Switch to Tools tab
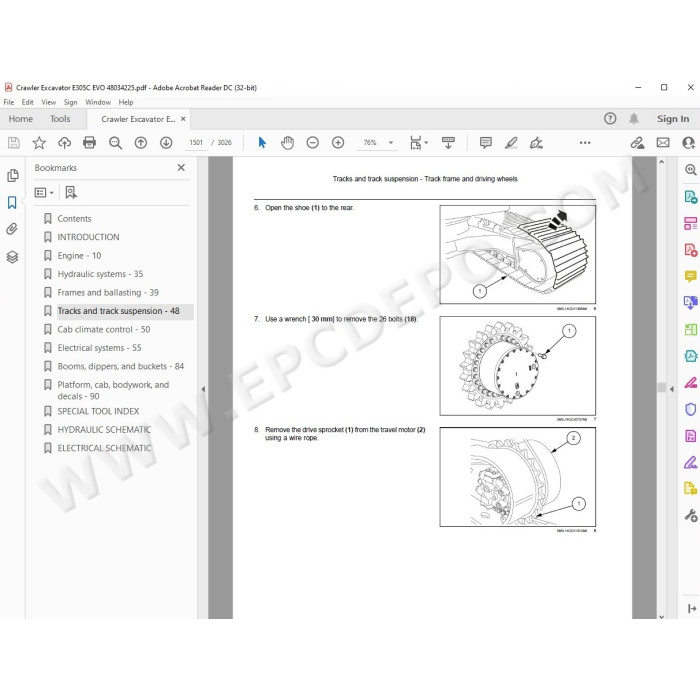 (x=60, y=119)
